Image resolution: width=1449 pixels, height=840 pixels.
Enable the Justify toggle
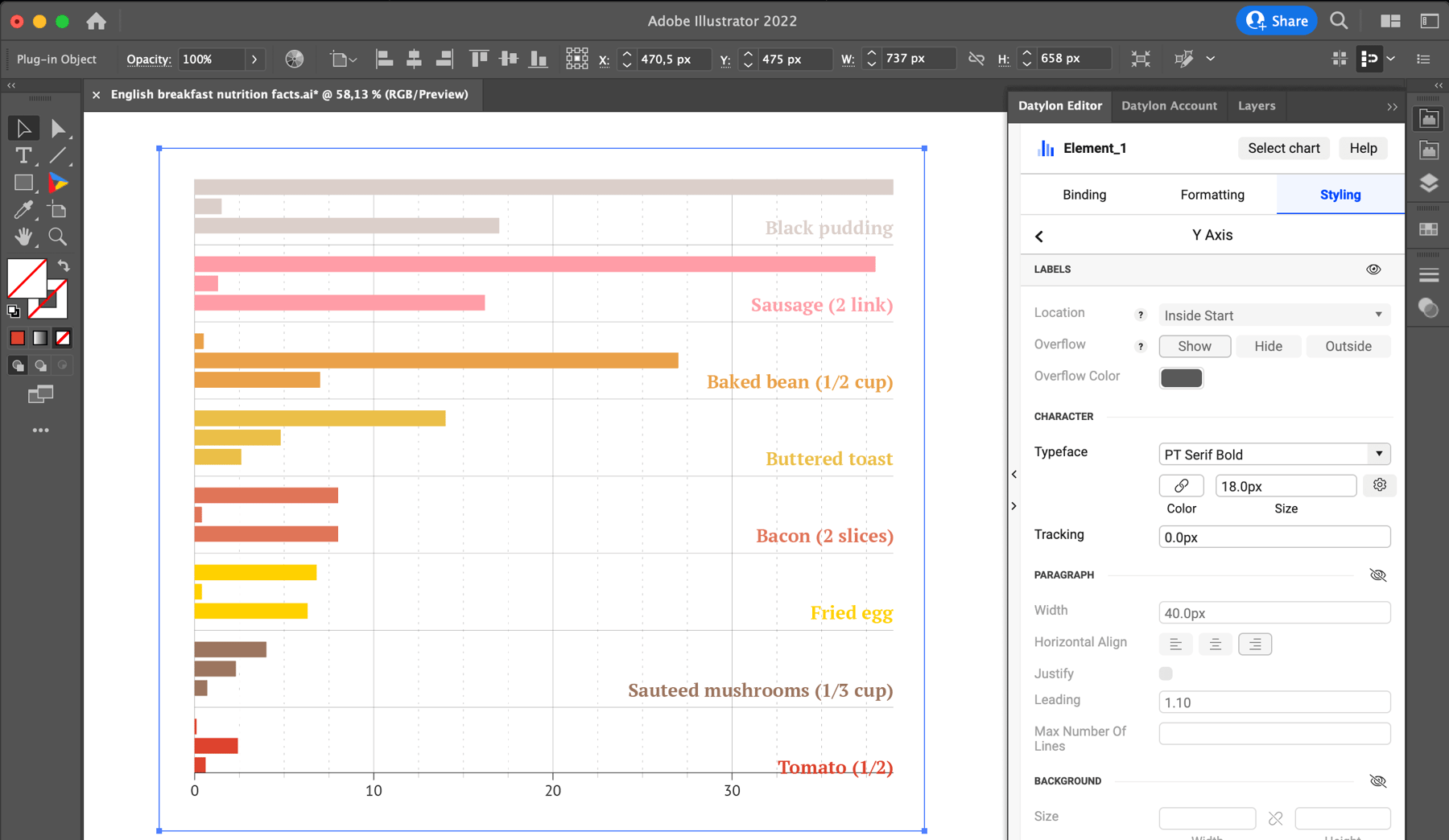pos(1165,673)
